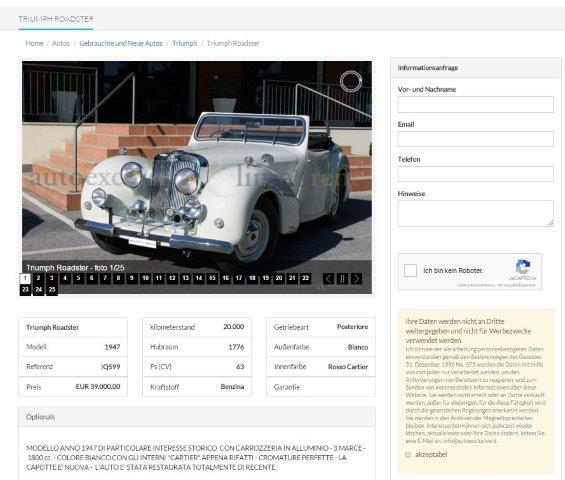Screen dimensions: 565x480
Task: Click the Außenfarbe value 'Bianco'
Action: pyautogui.click(x=358, y=347)
